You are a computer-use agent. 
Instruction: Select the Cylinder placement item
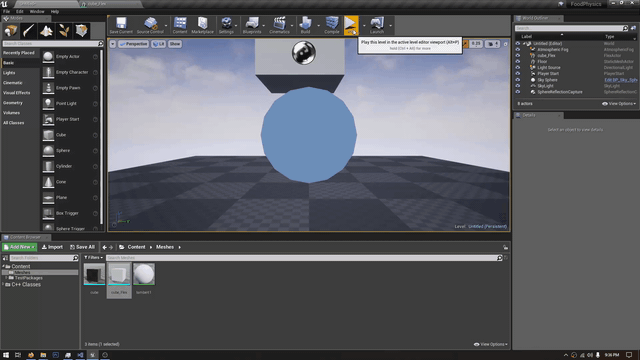coord(70,167)
